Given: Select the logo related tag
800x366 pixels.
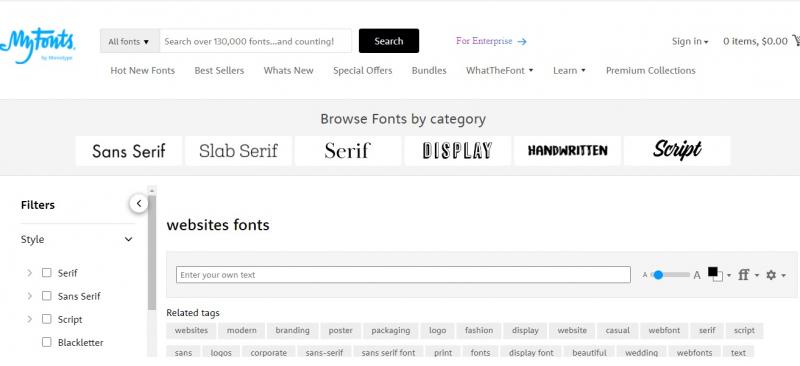Looking at the screenshot, I should [x=437, y=330].
